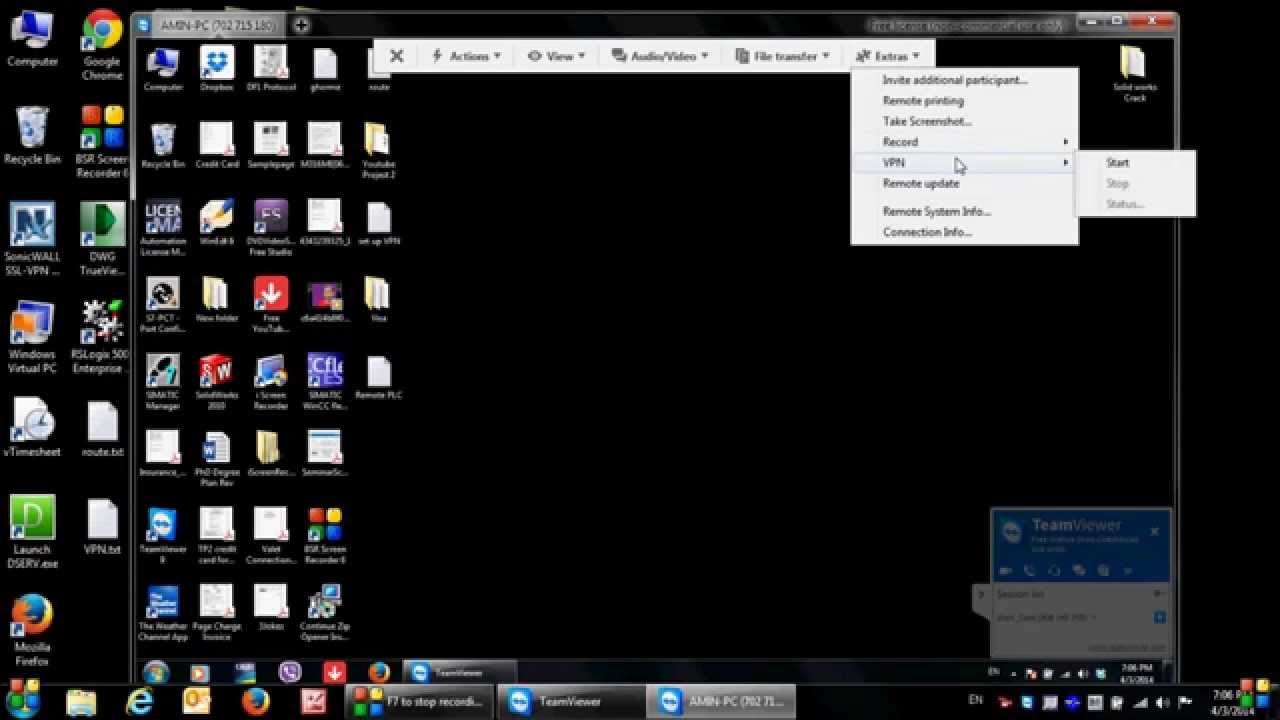
Task: Open SIMATIC Manager shortcut
Action: pos(163,382)
